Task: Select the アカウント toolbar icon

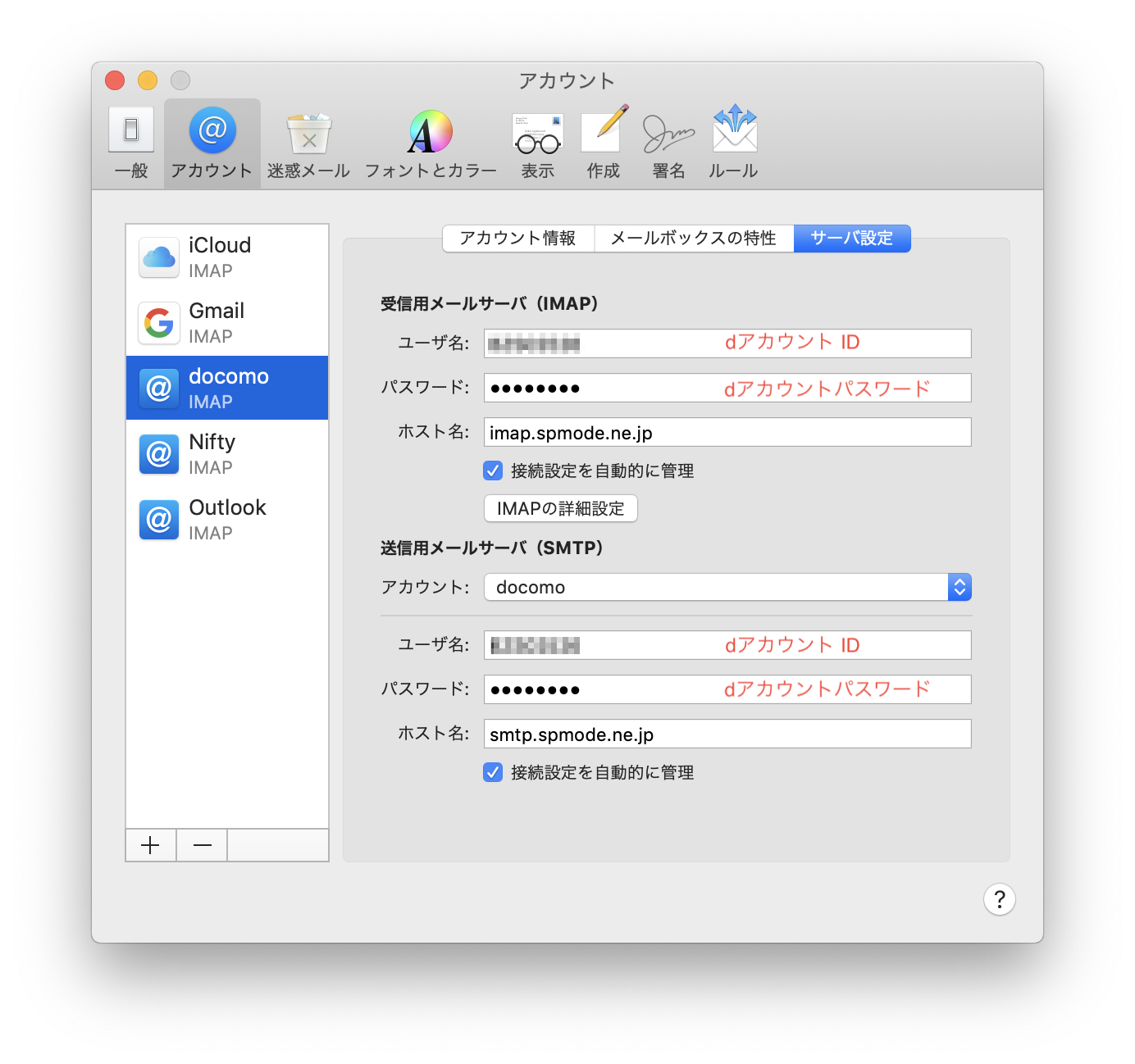Action: 212,143
